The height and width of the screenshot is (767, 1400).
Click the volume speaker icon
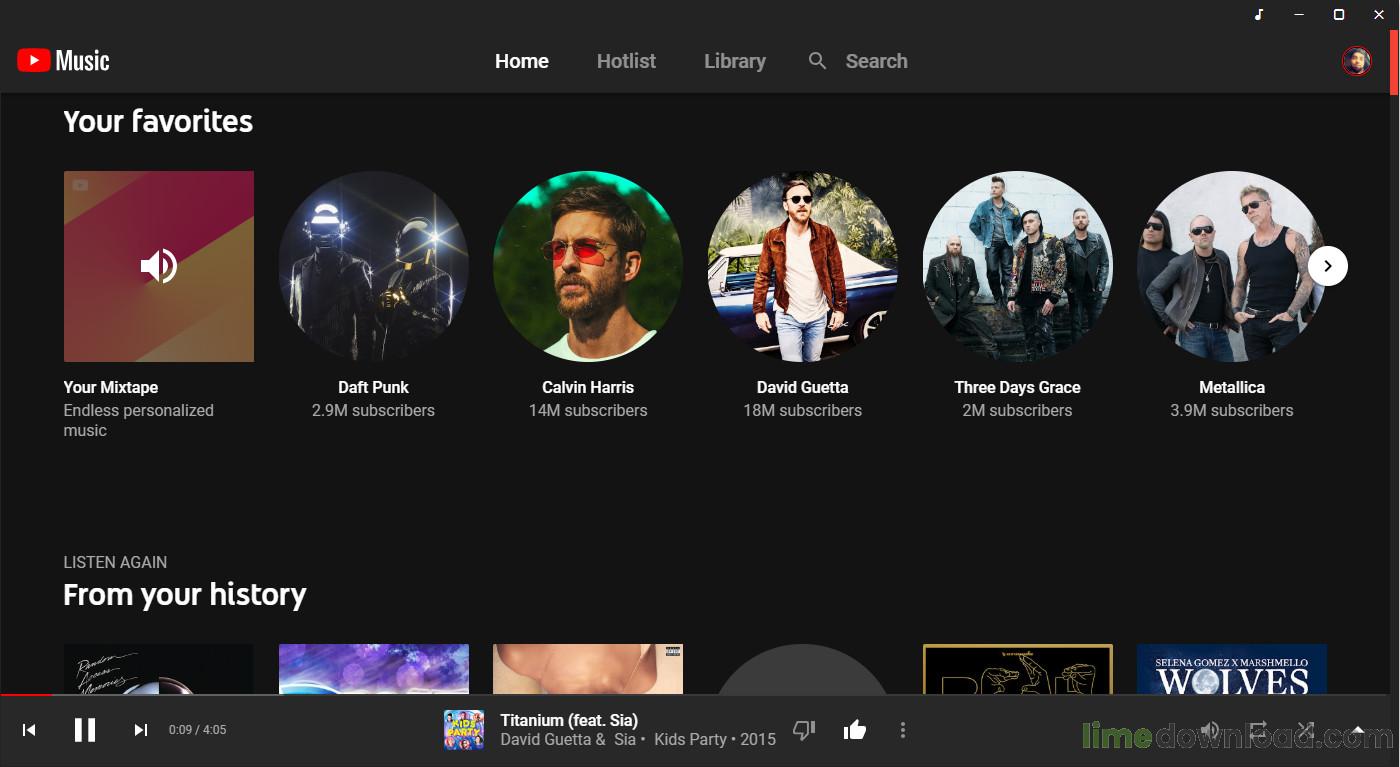pyautogui.click(x=1210, y=730)
